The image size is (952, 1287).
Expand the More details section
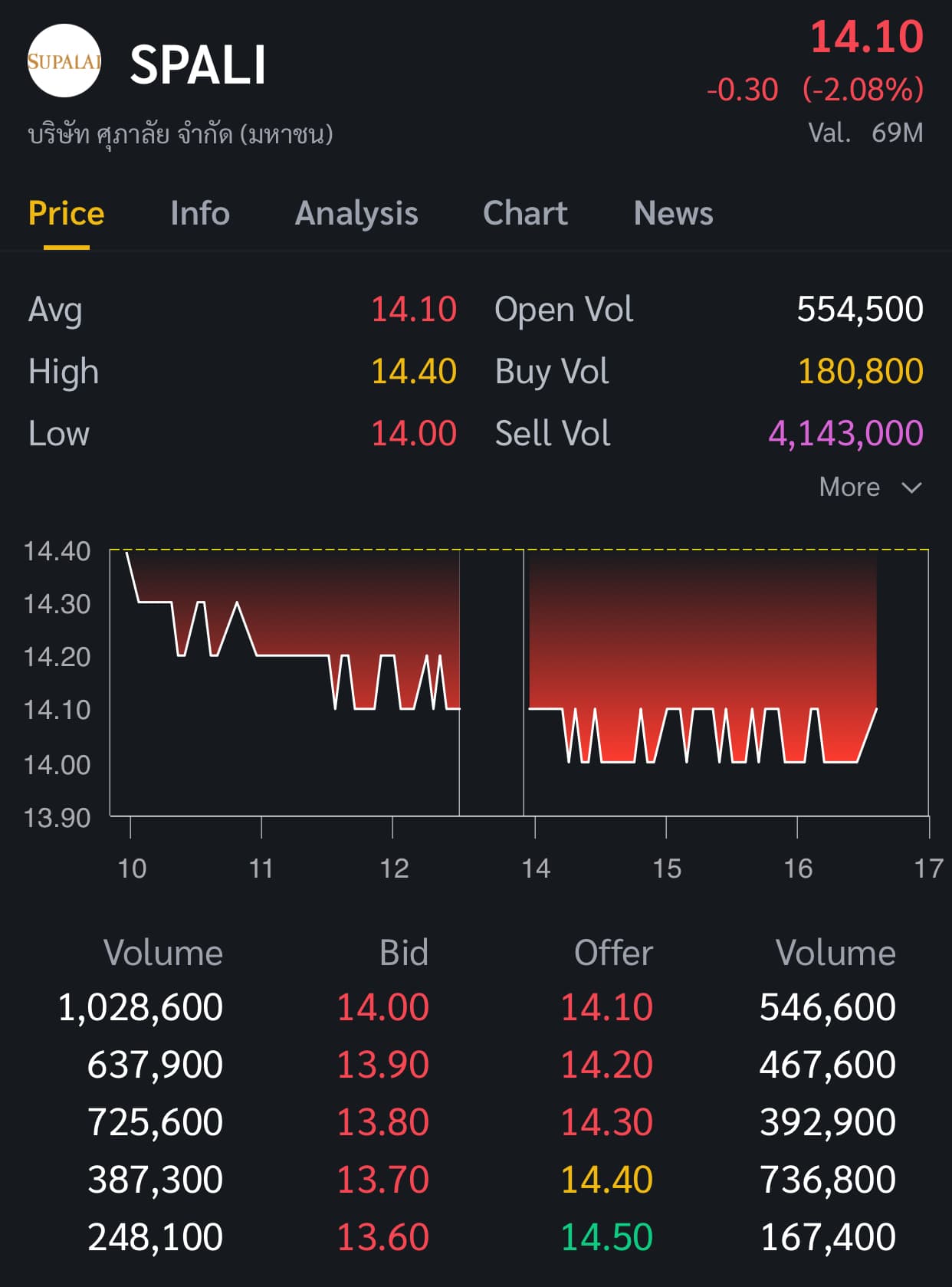[x=870, y=487]
